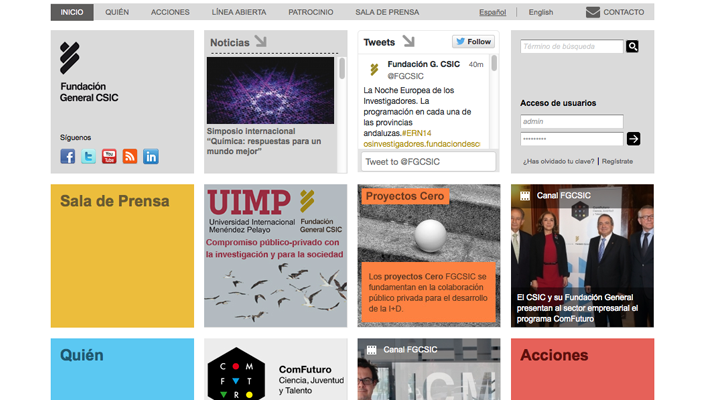The width and height of the screenshot is (701, 400).
Task: Open the #ERN14 hashtag link
Action: pos(417,133)
